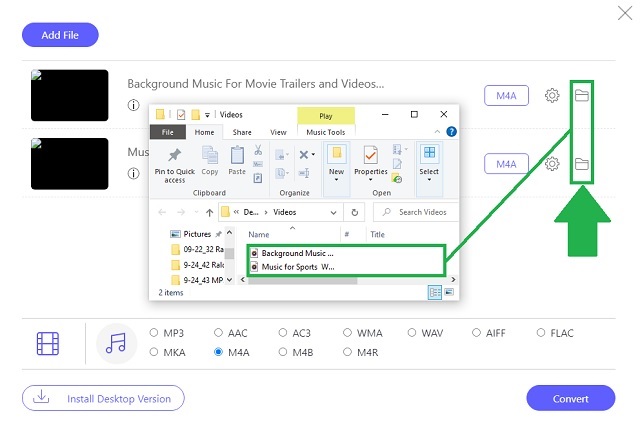Click the Add File button
This screenshot has height=434, width=640.
(60, 35)
